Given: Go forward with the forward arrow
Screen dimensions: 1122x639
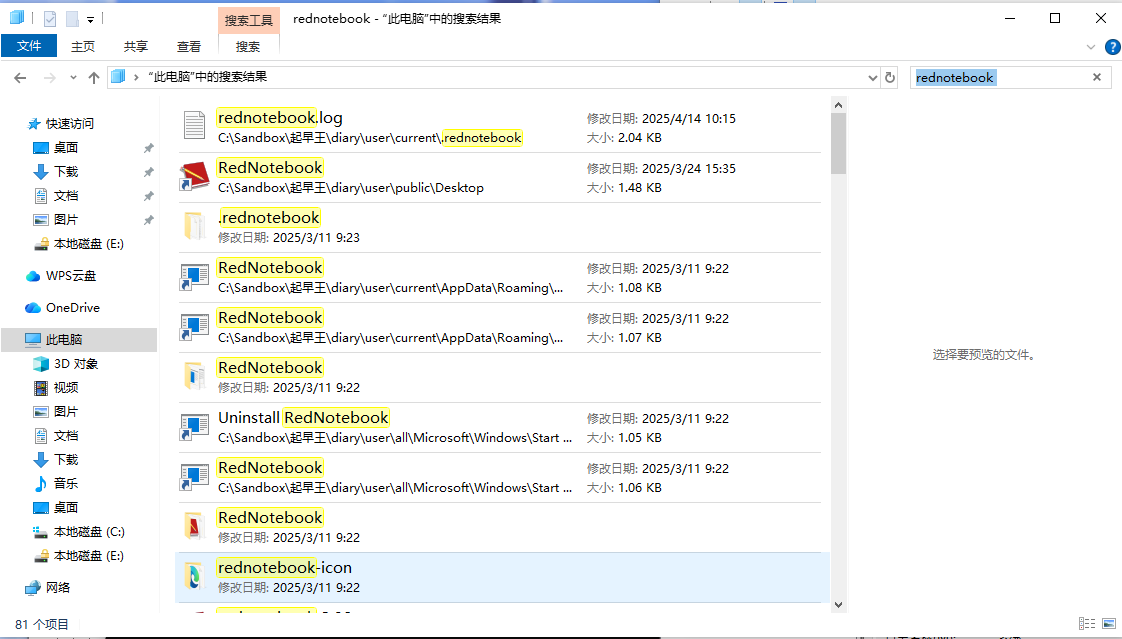Looking at the screenshot, I should 49,77.
